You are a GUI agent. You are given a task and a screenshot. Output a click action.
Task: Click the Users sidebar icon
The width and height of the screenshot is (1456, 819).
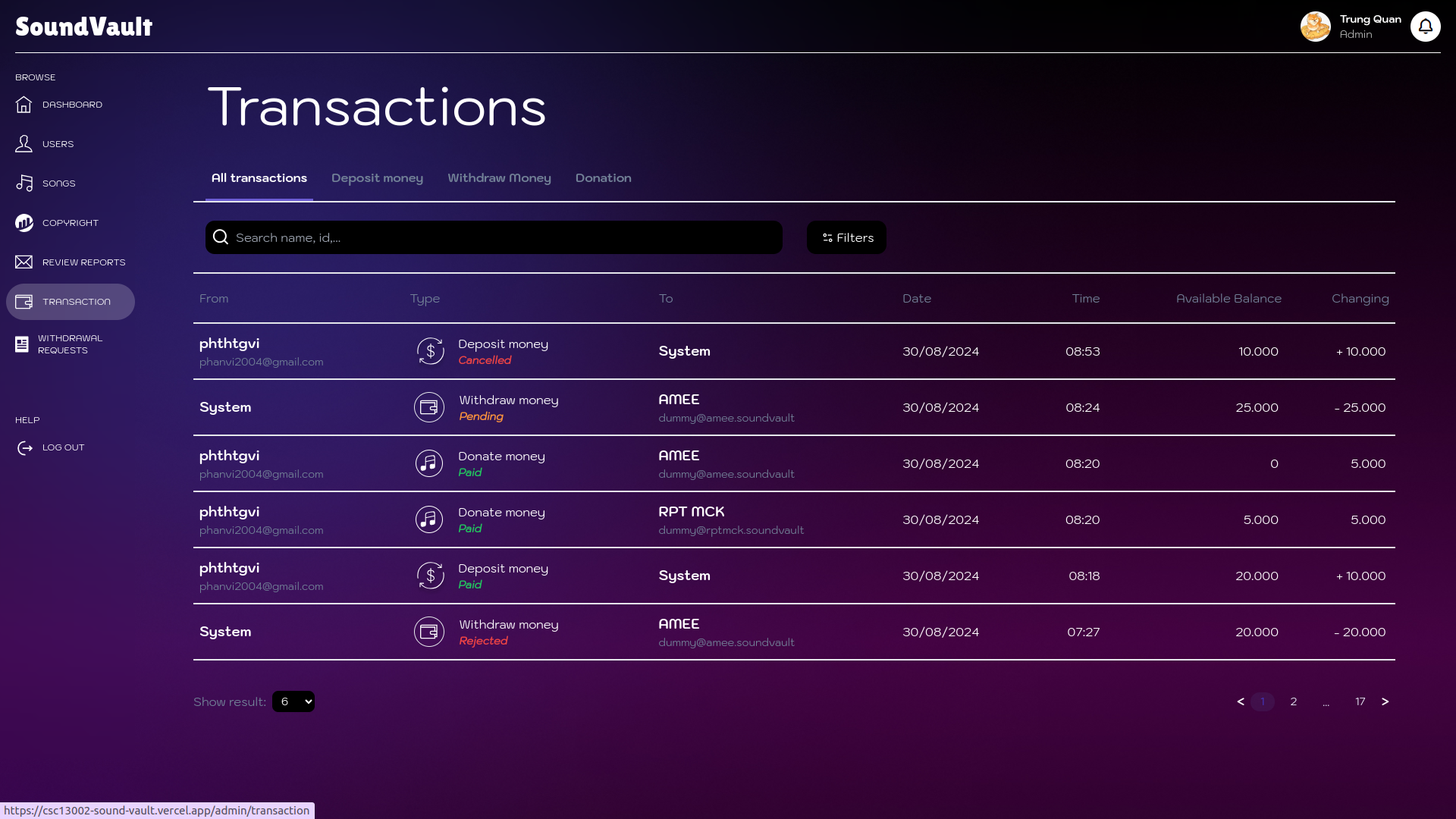point(24,144)
